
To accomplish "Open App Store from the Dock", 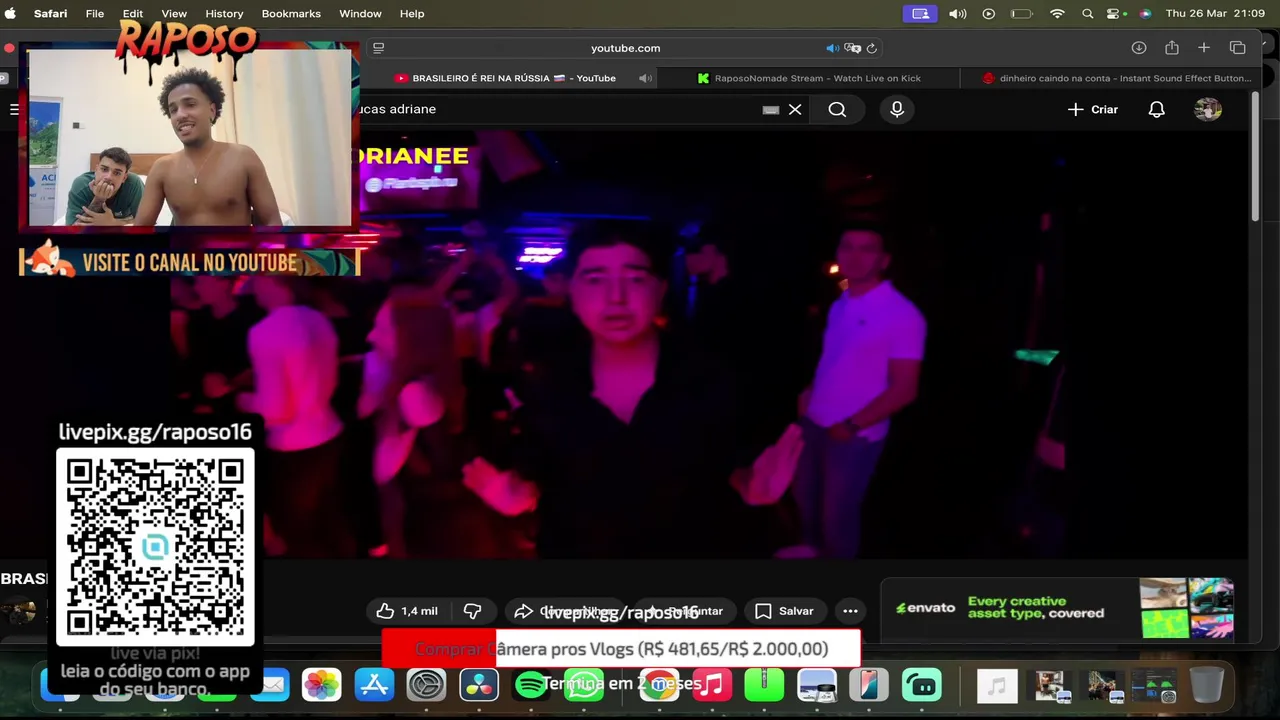I will 374,685.
